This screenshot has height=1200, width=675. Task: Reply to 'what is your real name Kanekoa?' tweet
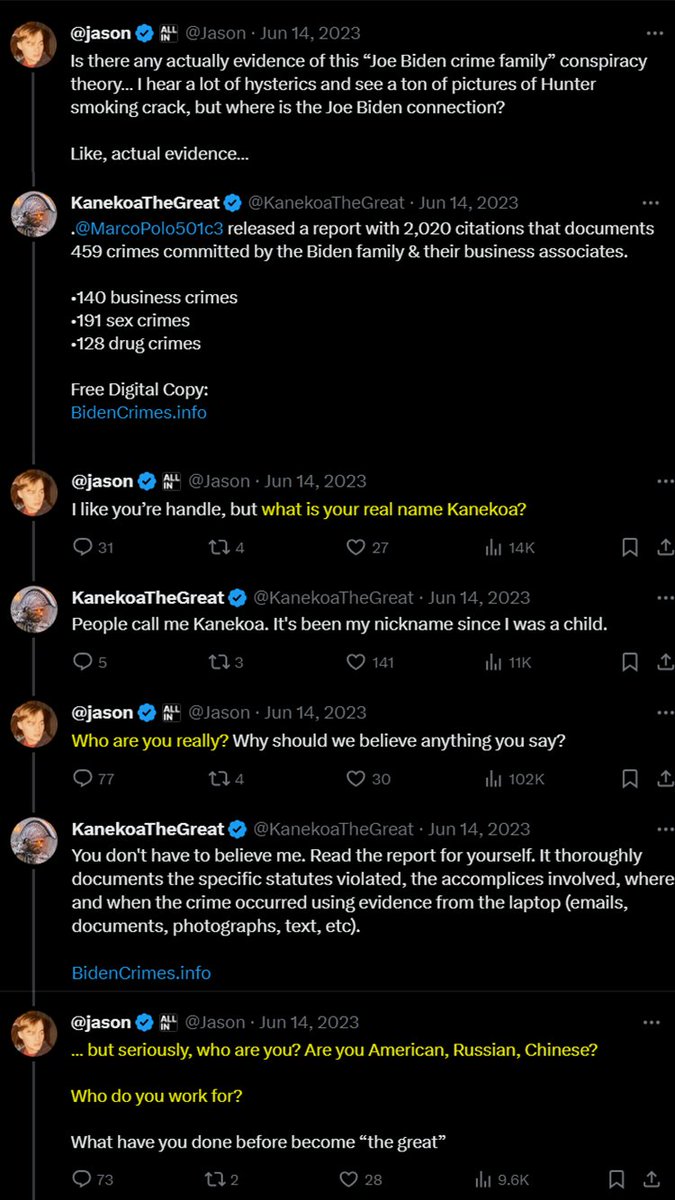83,547
